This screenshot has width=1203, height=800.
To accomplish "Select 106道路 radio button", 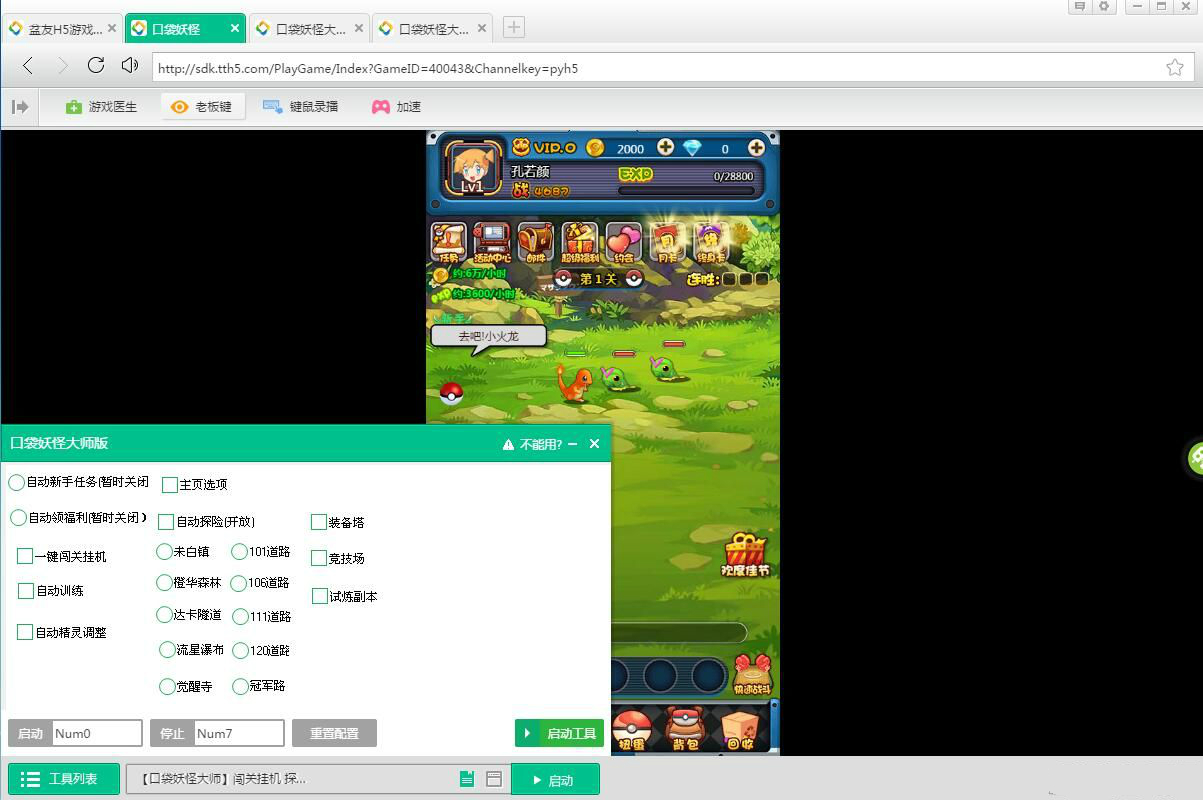I will [x=238, y=583].
